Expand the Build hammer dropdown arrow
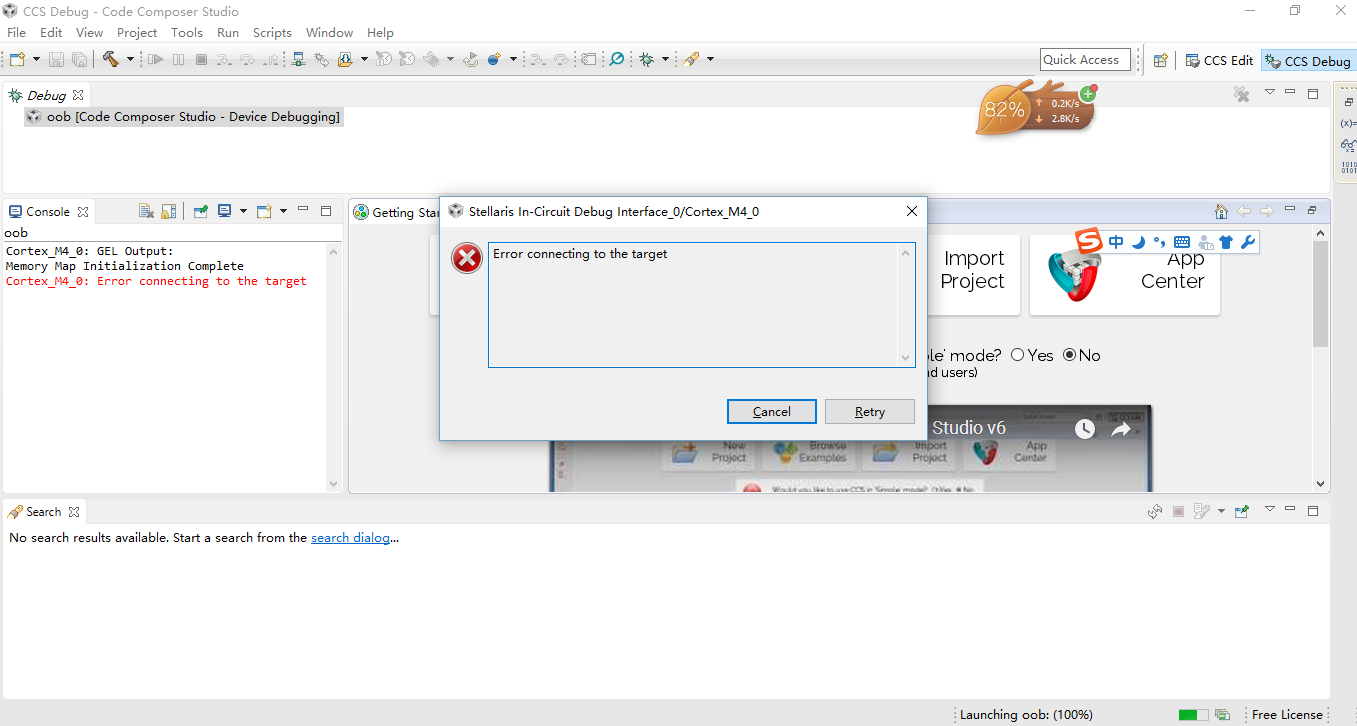The width and height of the screenshot is (1357, 726). pos(130,60)
